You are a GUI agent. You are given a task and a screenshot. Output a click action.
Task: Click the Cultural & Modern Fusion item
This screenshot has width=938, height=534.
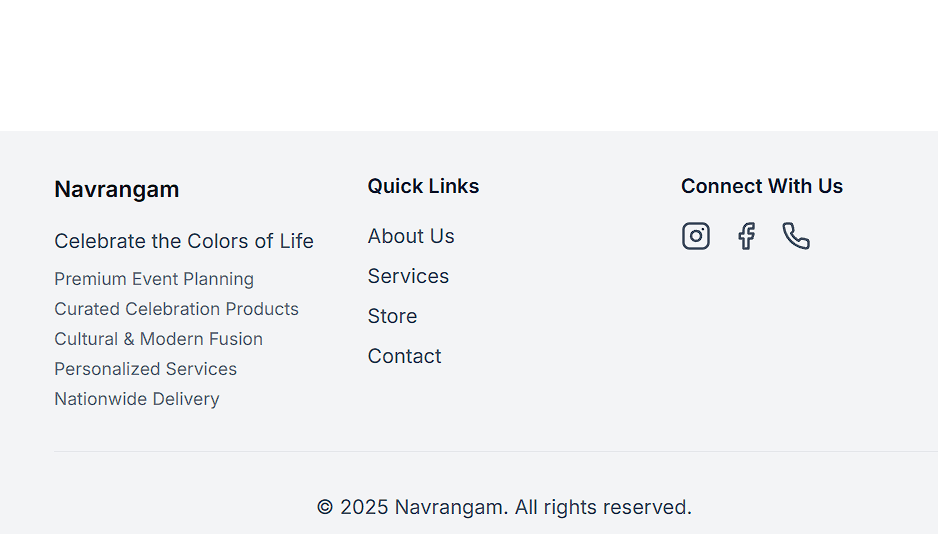coord(158,339)
